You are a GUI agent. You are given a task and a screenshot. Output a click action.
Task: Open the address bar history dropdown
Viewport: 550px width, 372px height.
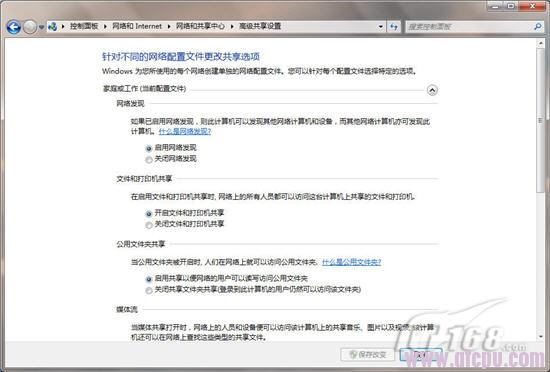[x=381, y=27]
